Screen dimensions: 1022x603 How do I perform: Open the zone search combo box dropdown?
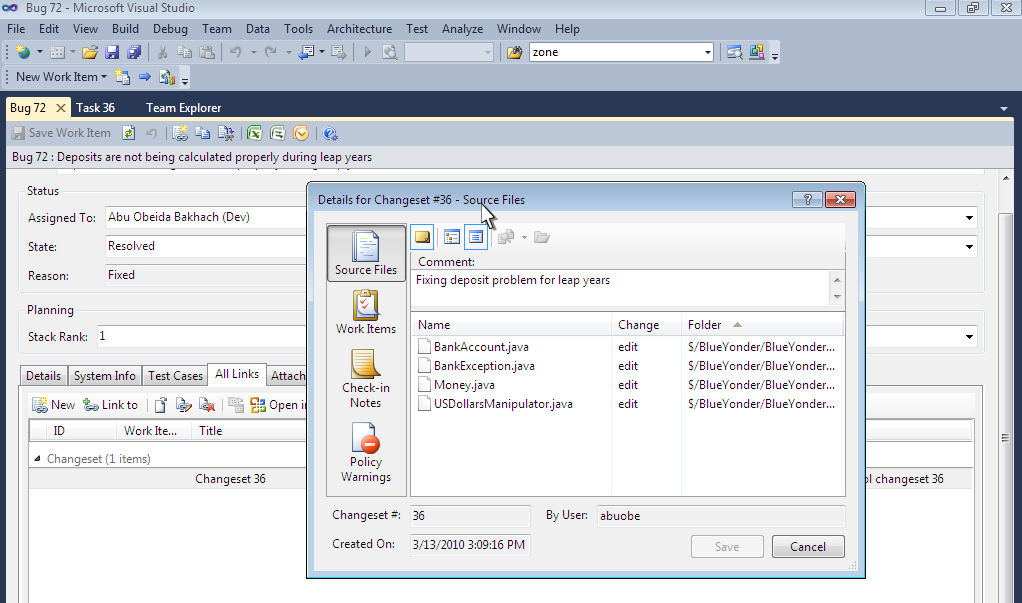(x=708, y=52)
